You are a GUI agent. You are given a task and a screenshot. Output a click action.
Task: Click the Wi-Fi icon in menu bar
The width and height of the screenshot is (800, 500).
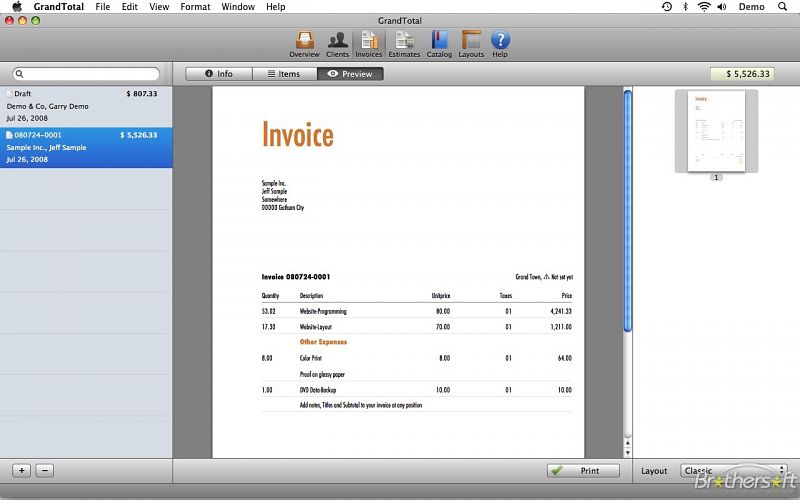[704, 7]
